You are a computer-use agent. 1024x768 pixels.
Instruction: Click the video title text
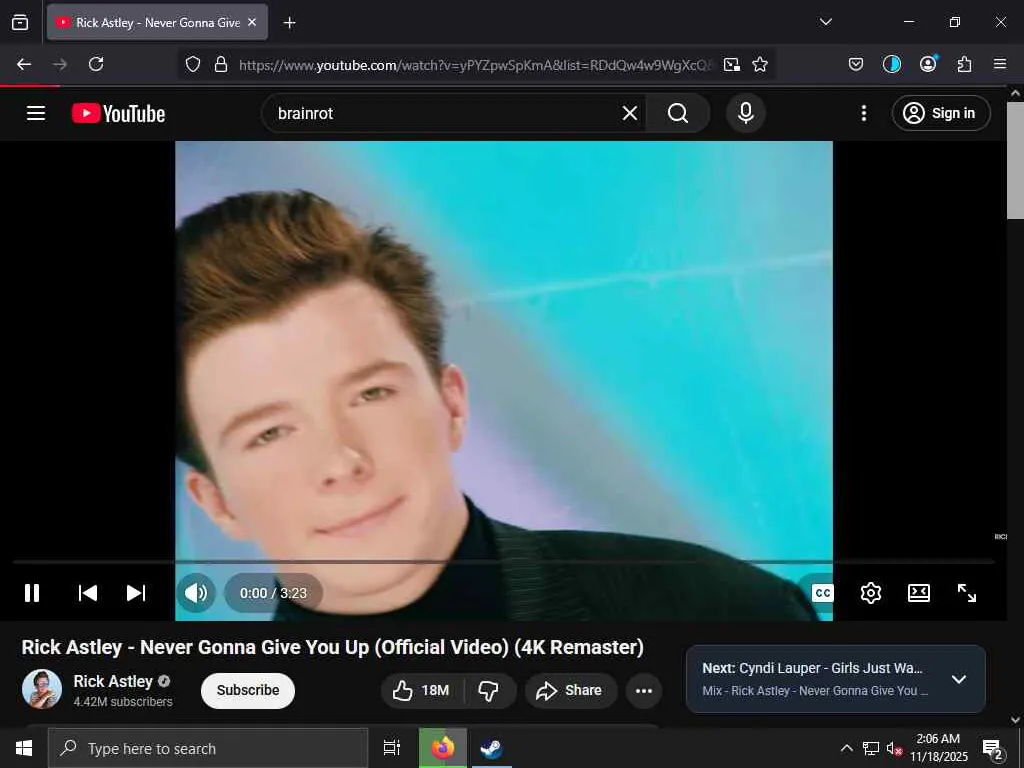(332, 647)
